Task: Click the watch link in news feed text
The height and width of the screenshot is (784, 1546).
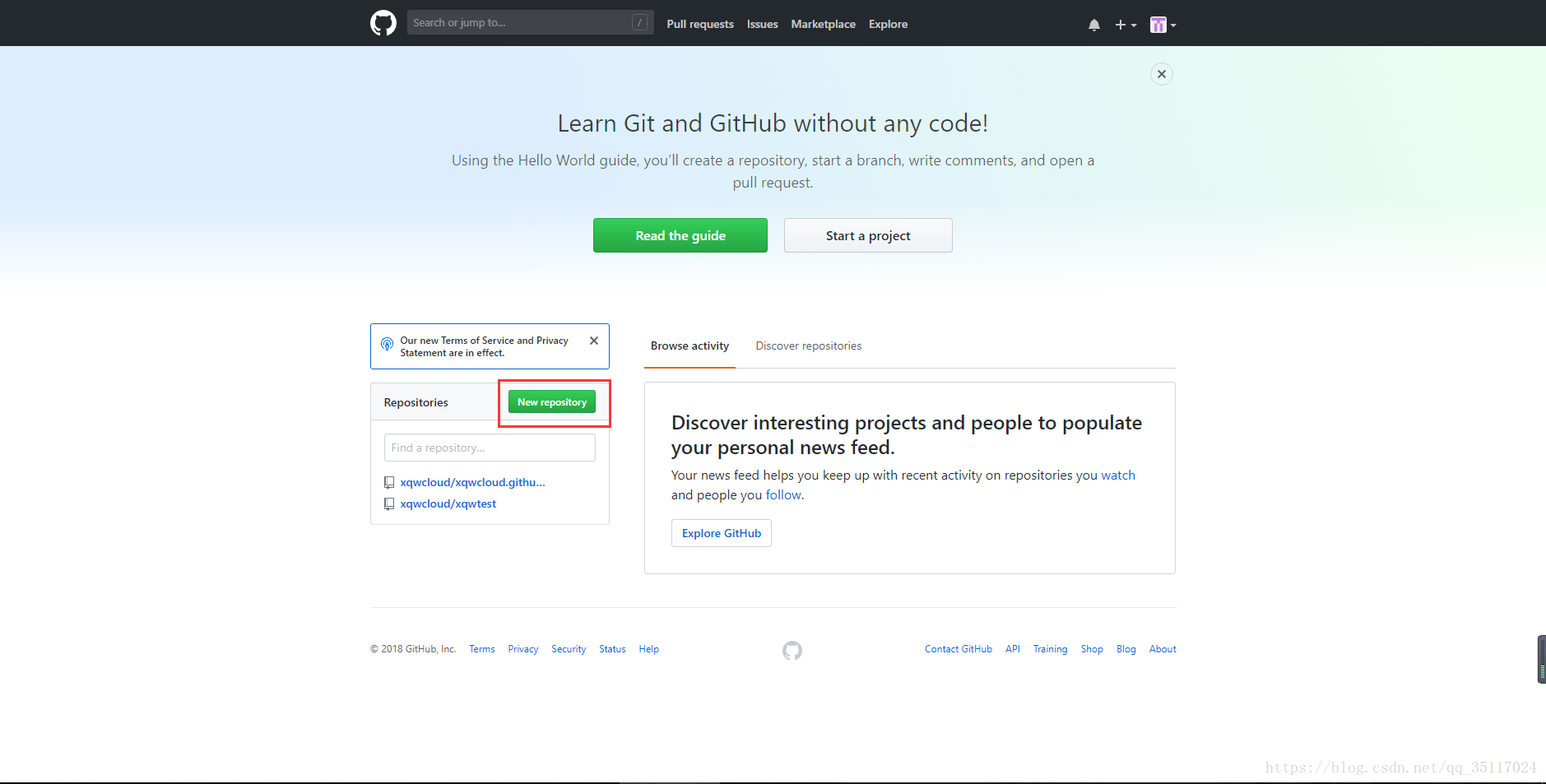Action: click(x=1118, y=475)
